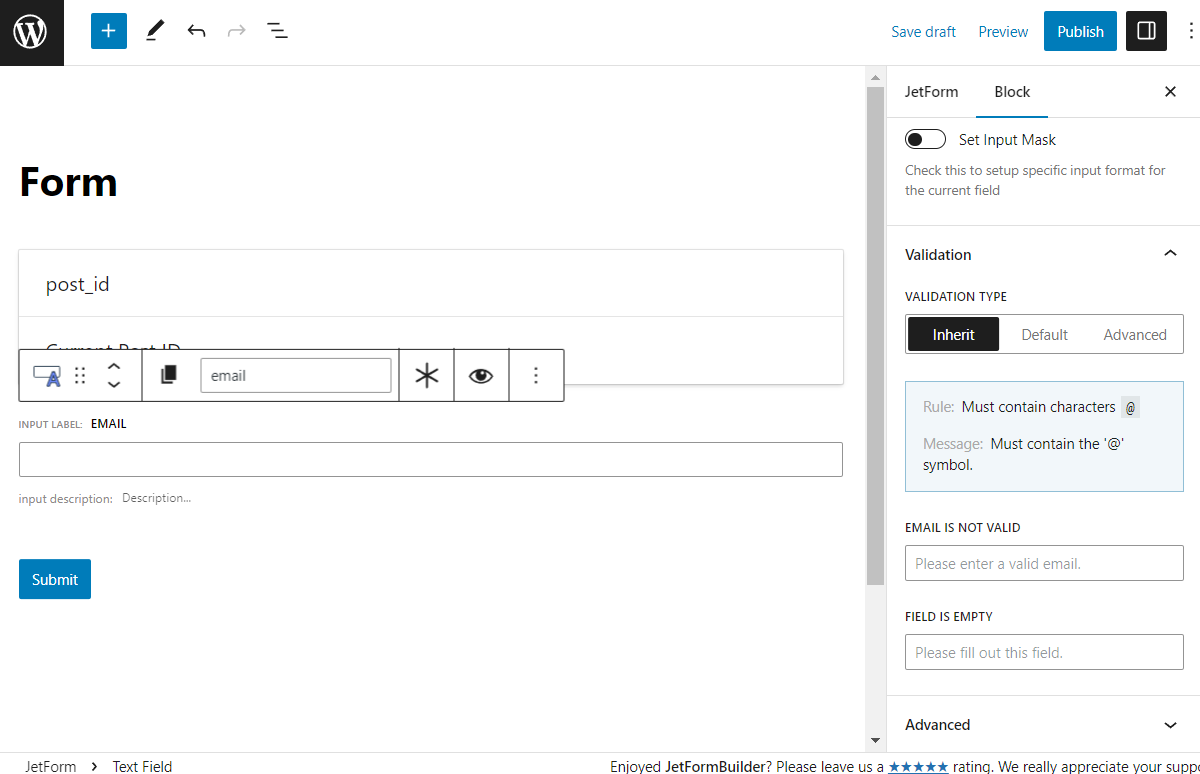
Task: Enable the Set Input Mask toggle
Action: pyautogui.click(x=925, y=138)
